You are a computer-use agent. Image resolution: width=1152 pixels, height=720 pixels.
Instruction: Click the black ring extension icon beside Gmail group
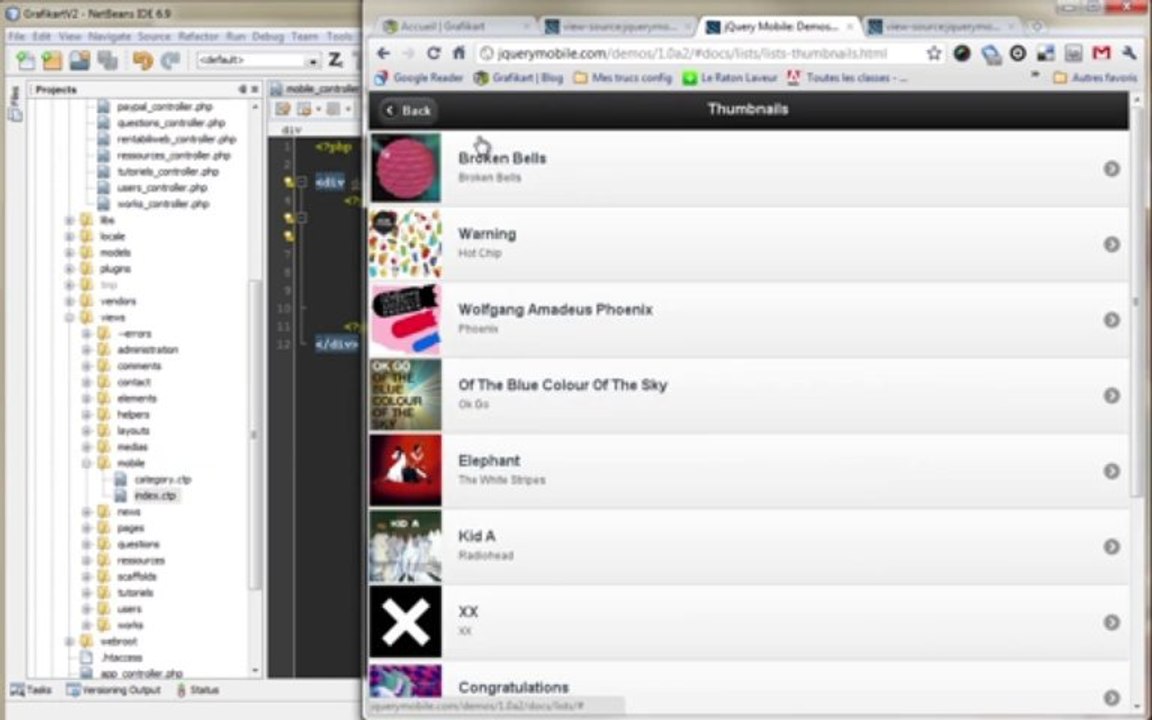coord(1018,53)
